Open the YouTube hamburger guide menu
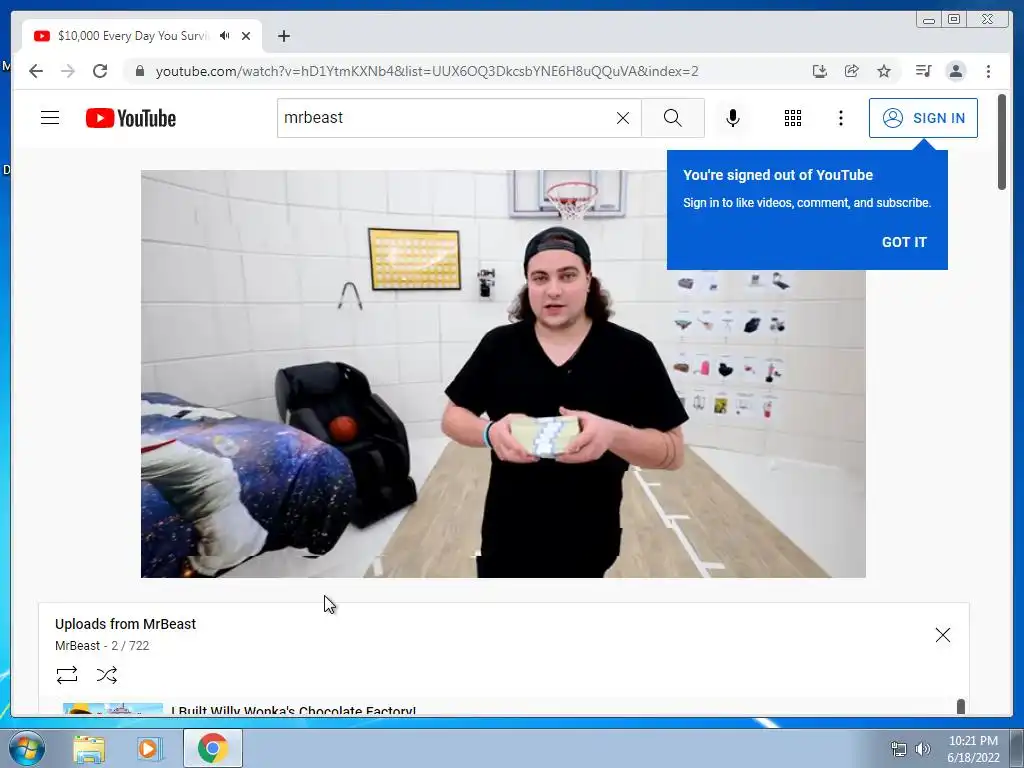 click(x=50, y=118)
